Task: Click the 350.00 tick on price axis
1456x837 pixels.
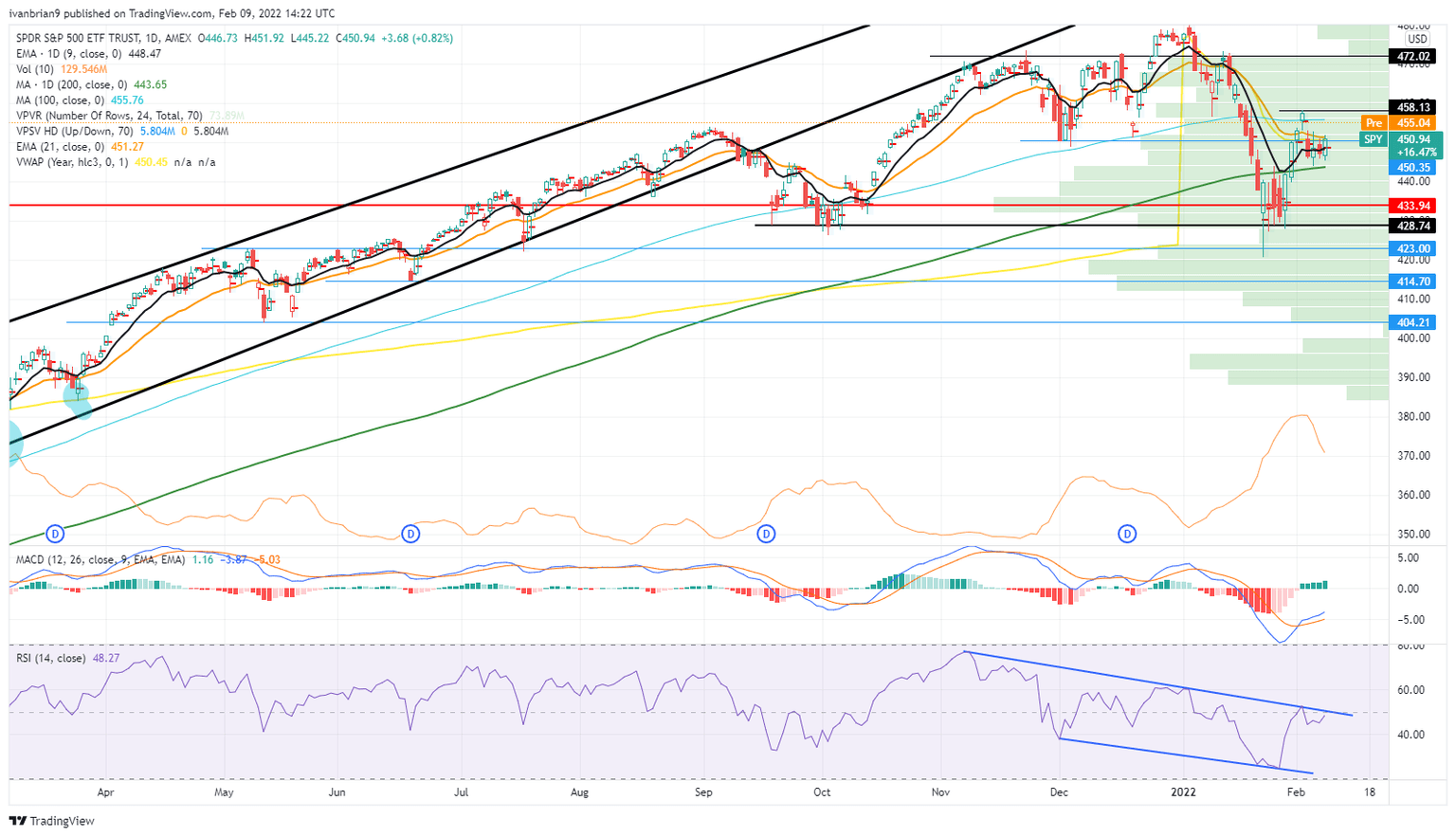Action: (1412, 535)
